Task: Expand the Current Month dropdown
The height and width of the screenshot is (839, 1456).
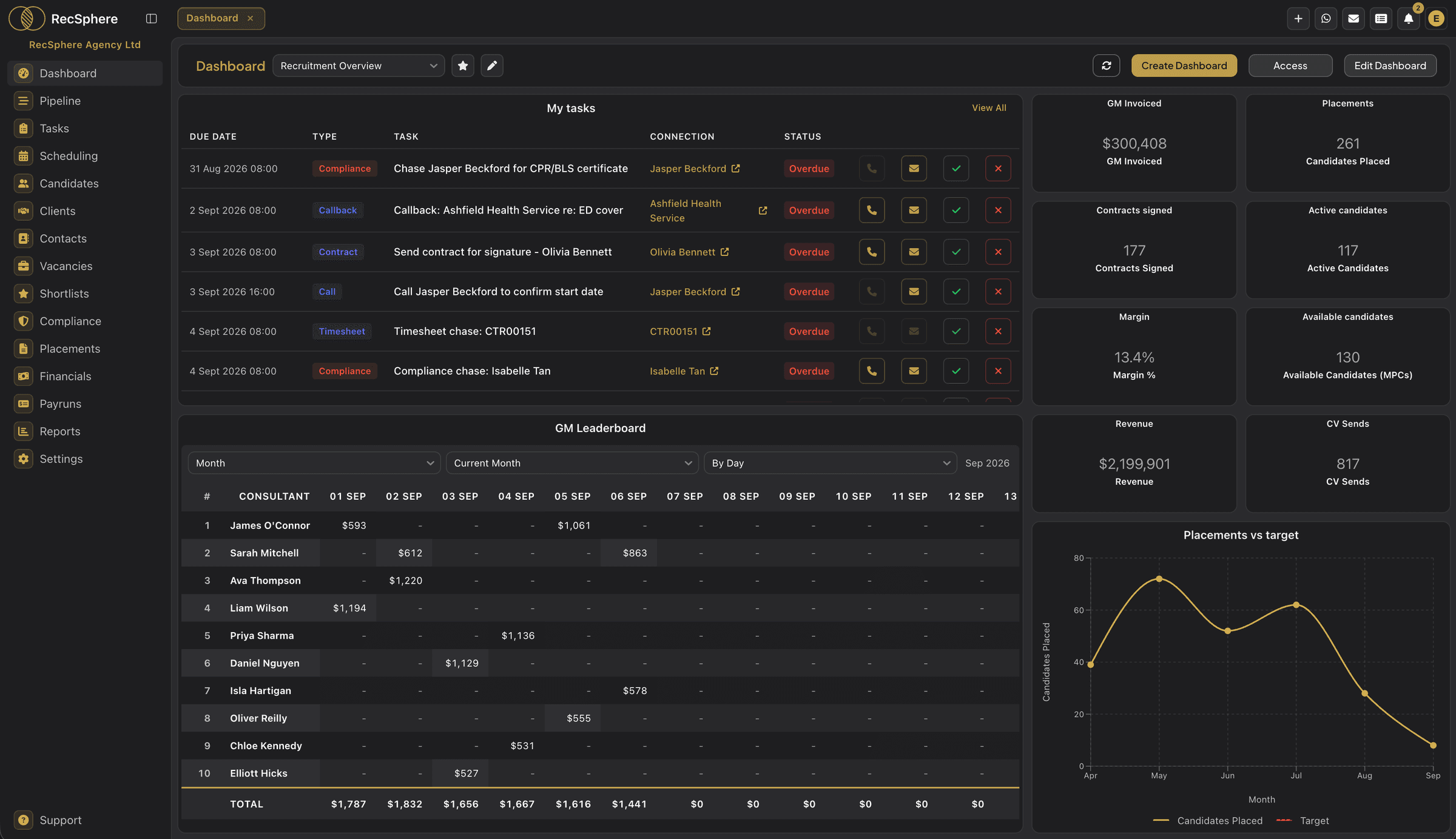Action: 572,463
